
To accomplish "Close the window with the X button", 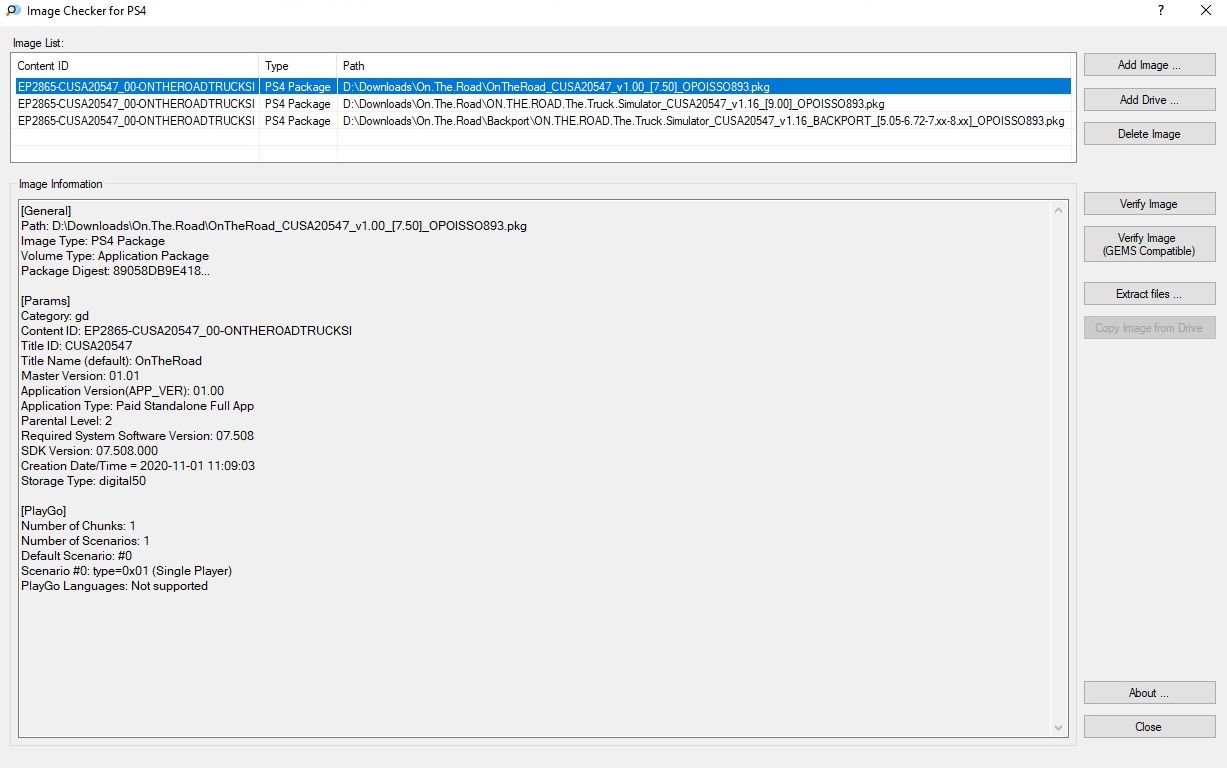I will 1205,11.
